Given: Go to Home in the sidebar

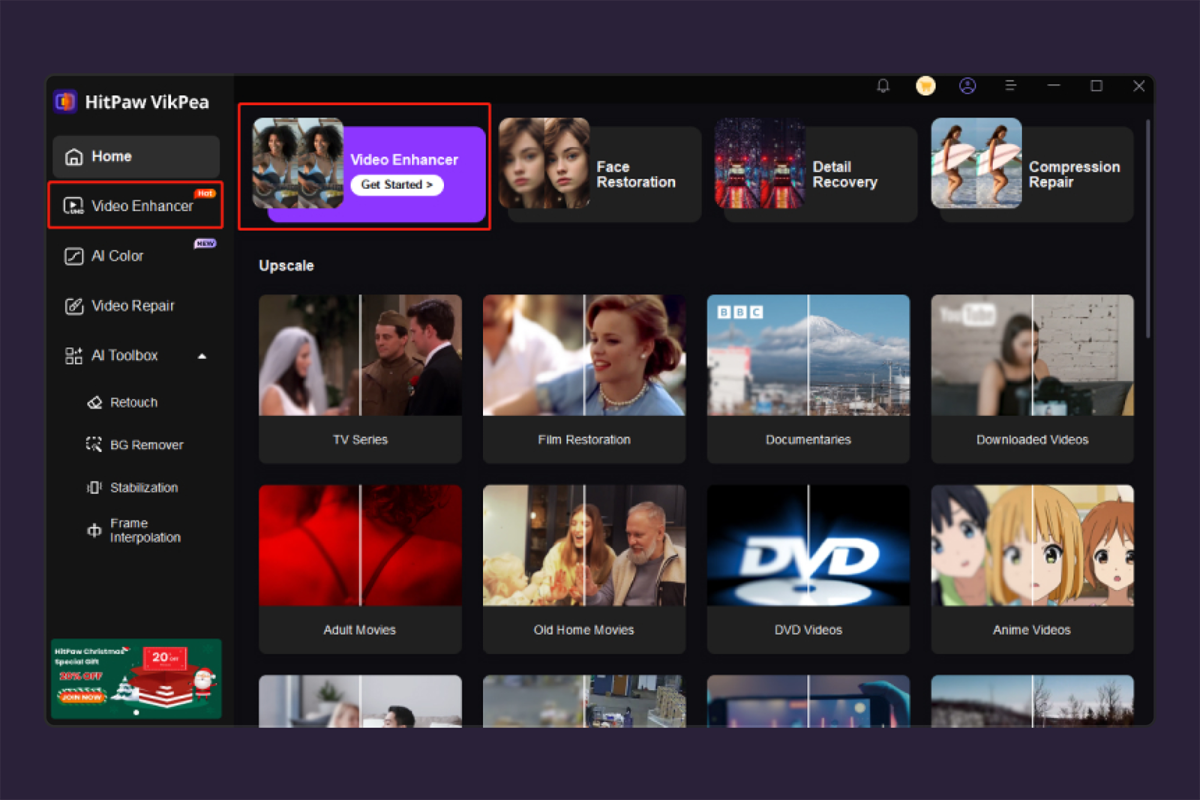Looking at the screenshot, I should point(136,156).
